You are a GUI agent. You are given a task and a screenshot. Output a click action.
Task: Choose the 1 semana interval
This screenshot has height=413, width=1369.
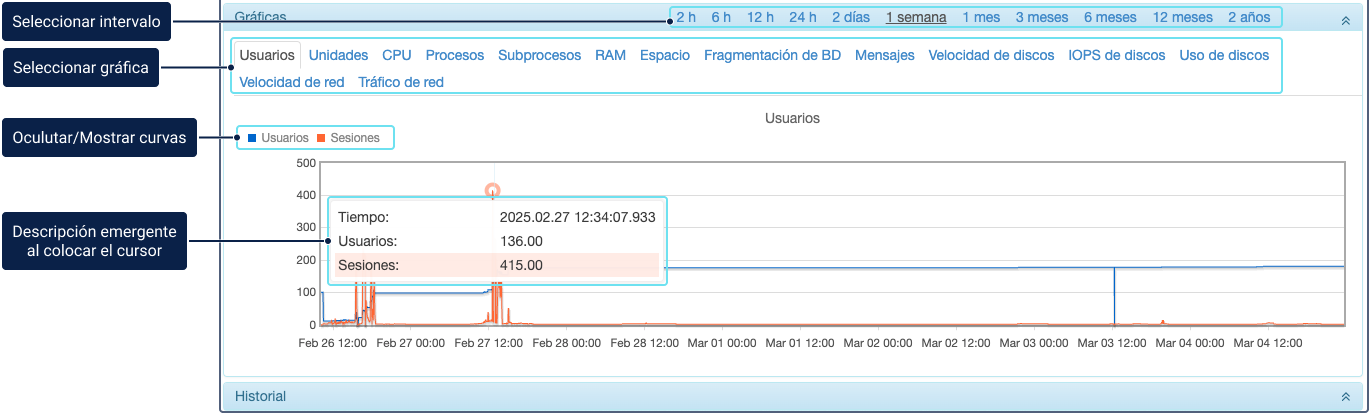pyautogui.click(x=916, y=17)
